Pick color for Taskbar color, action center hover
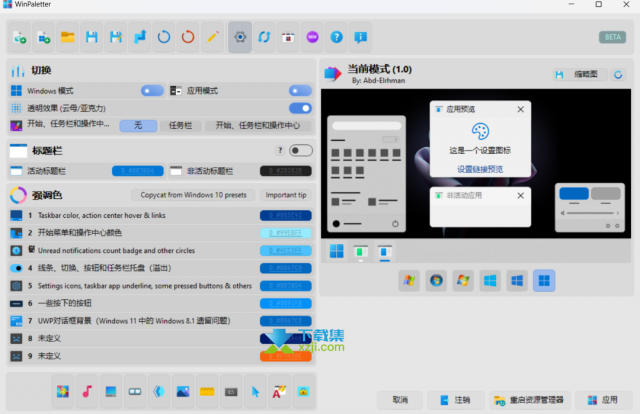Image resolution: width=640 pixels, height=414 pixels. click(286, 215)
